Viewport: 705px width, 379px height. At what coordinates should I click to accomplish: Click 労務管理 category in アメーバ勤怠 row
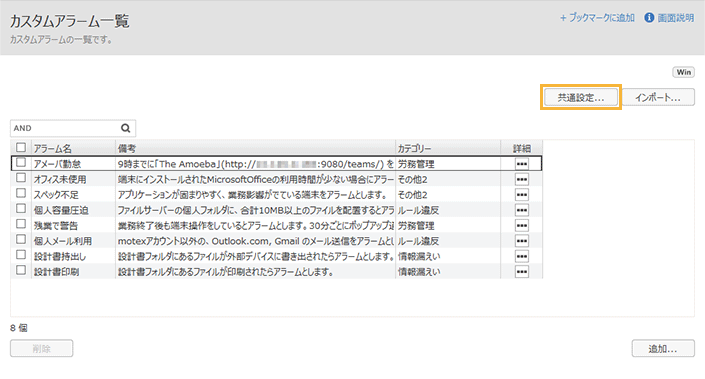(x=416, y=164)
